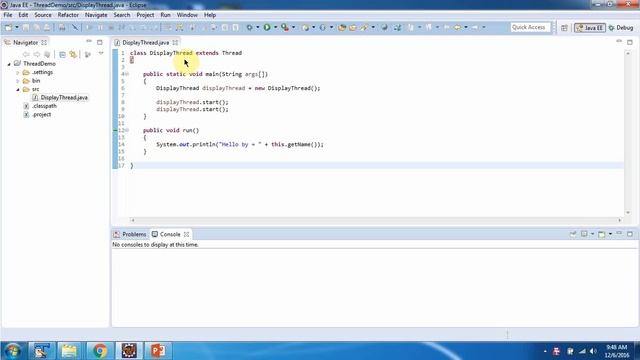
Task: Open the Help menu
Action: tap(210, 15)
